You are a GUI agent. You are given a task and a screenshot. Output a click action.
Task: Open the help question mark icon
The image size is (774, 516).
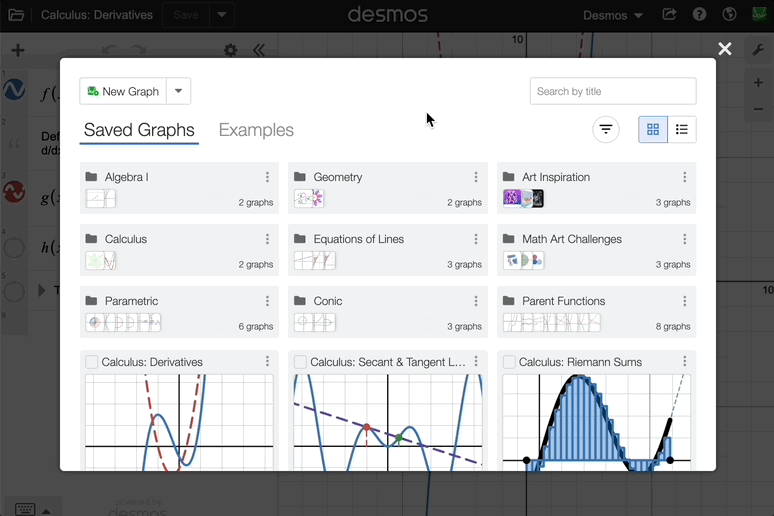pyautogui.click(x=699, y=15)
